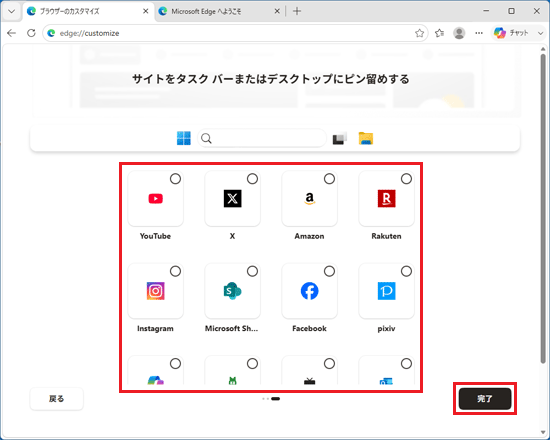The height and width of the screenshot is (440, 550).
Task: Open the Copilot chat button
Action: [x=511, y=33]
